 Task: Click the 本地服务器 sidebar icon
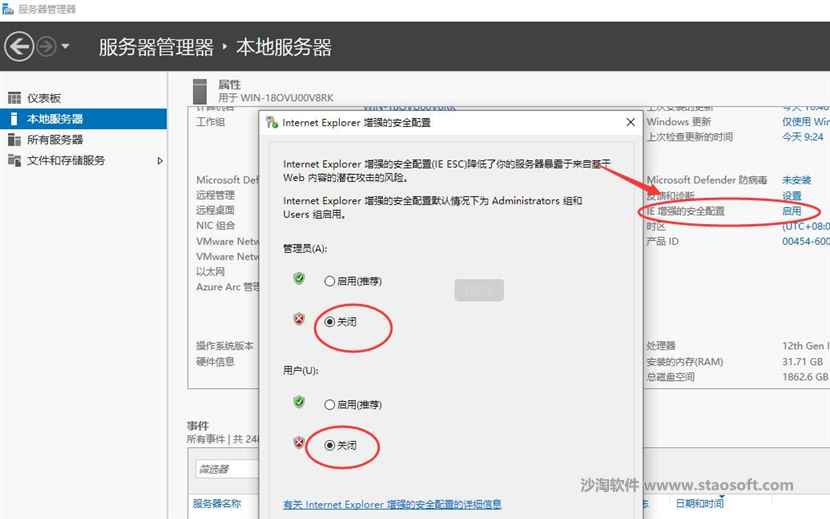[x=14, y=119]
